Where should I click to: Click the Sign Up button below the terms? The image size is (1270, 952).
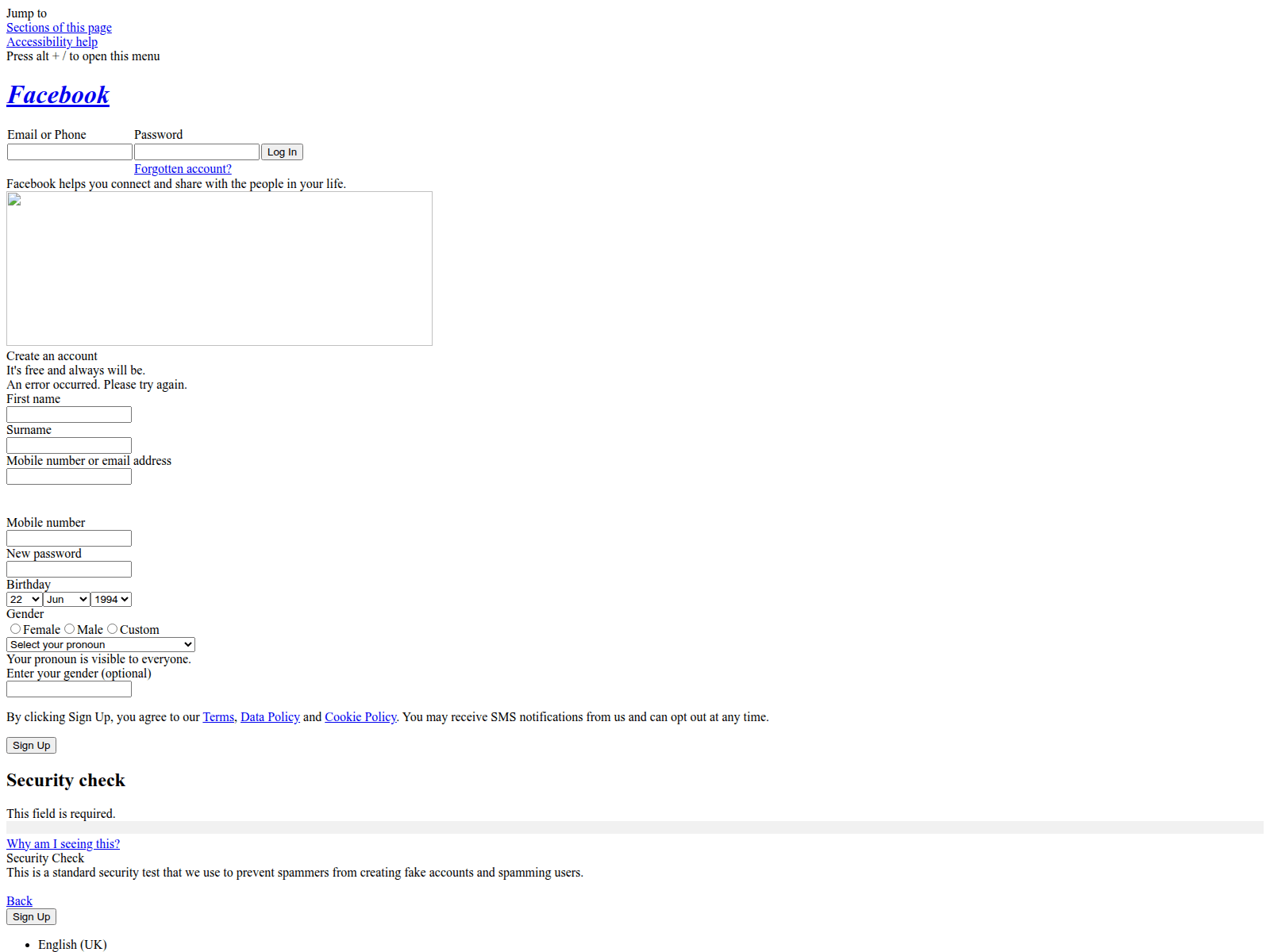pos(31,746)
